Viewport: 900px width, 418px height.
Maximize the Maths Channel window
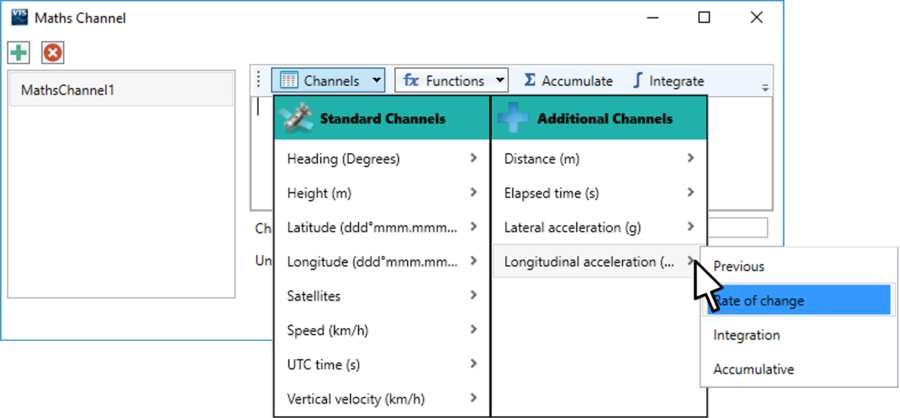pyautogui.click(x=704, y=18)
